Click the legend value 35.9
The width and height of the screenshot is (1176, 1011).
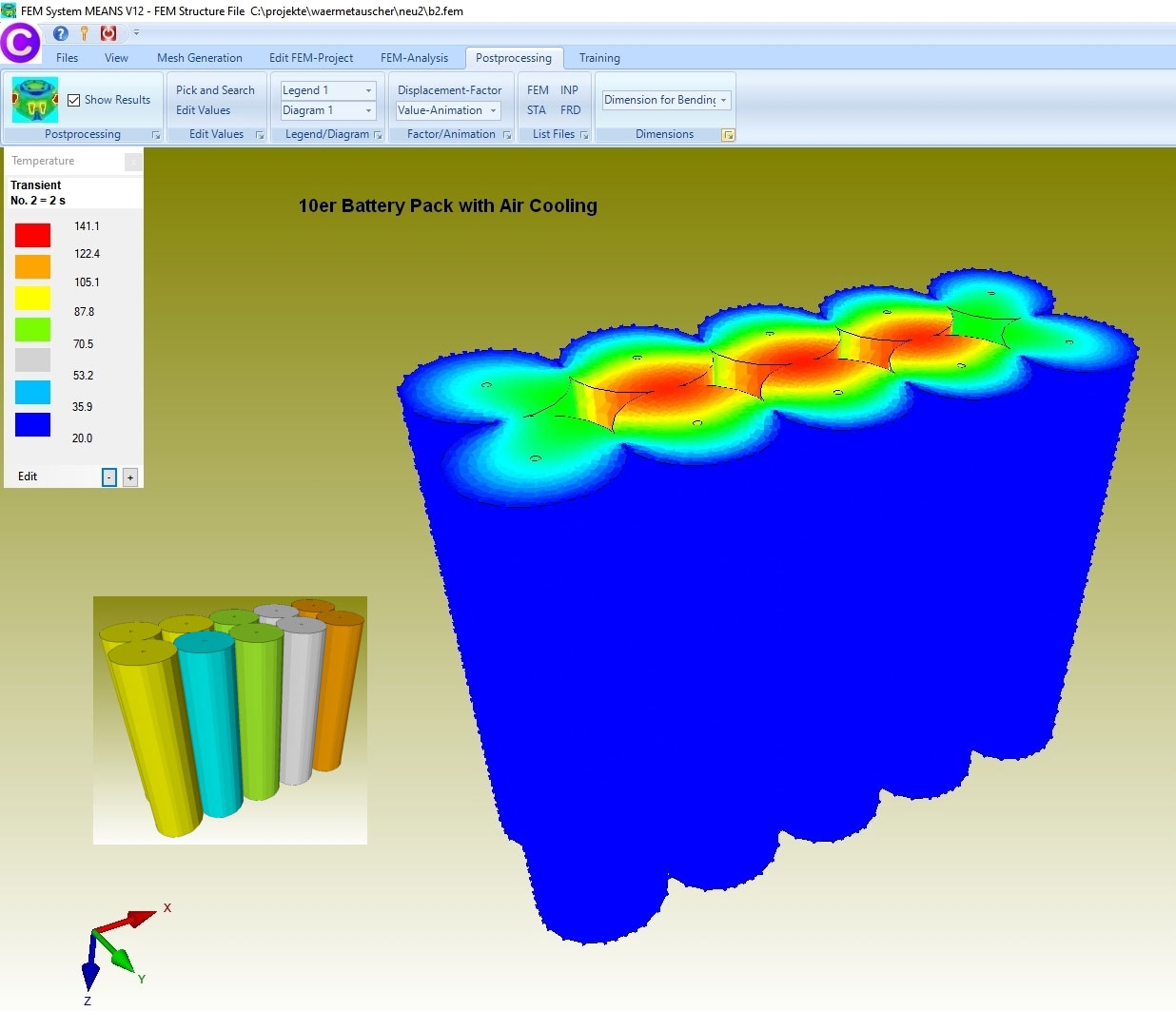click(x=82, y=407)
